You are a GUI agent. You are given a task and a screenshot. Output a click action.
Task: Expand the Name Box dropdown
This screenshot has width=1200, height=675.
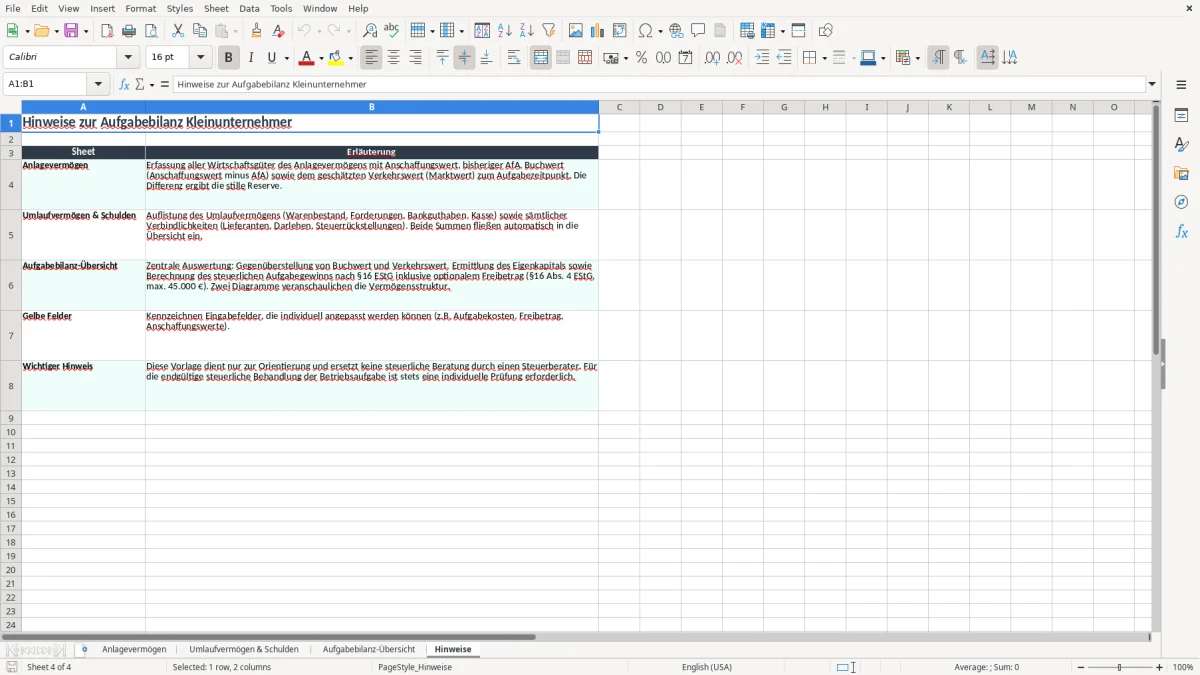98,84
